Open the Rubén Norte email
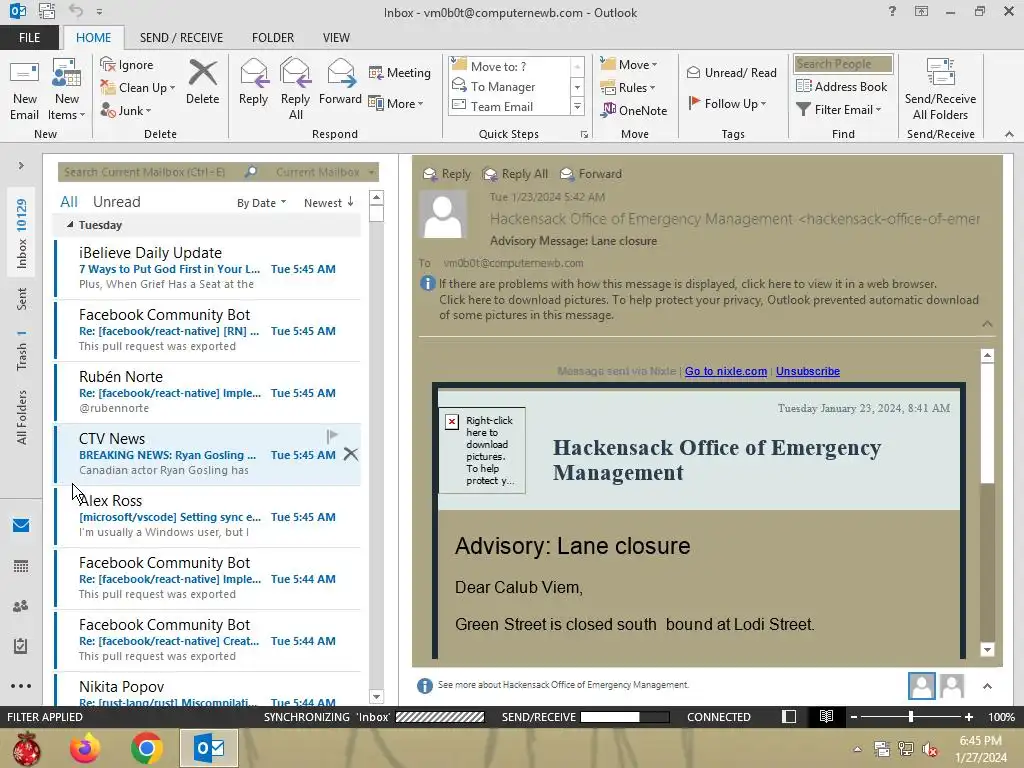Viewport: 1024px width, 768px height. click(208, 392)
